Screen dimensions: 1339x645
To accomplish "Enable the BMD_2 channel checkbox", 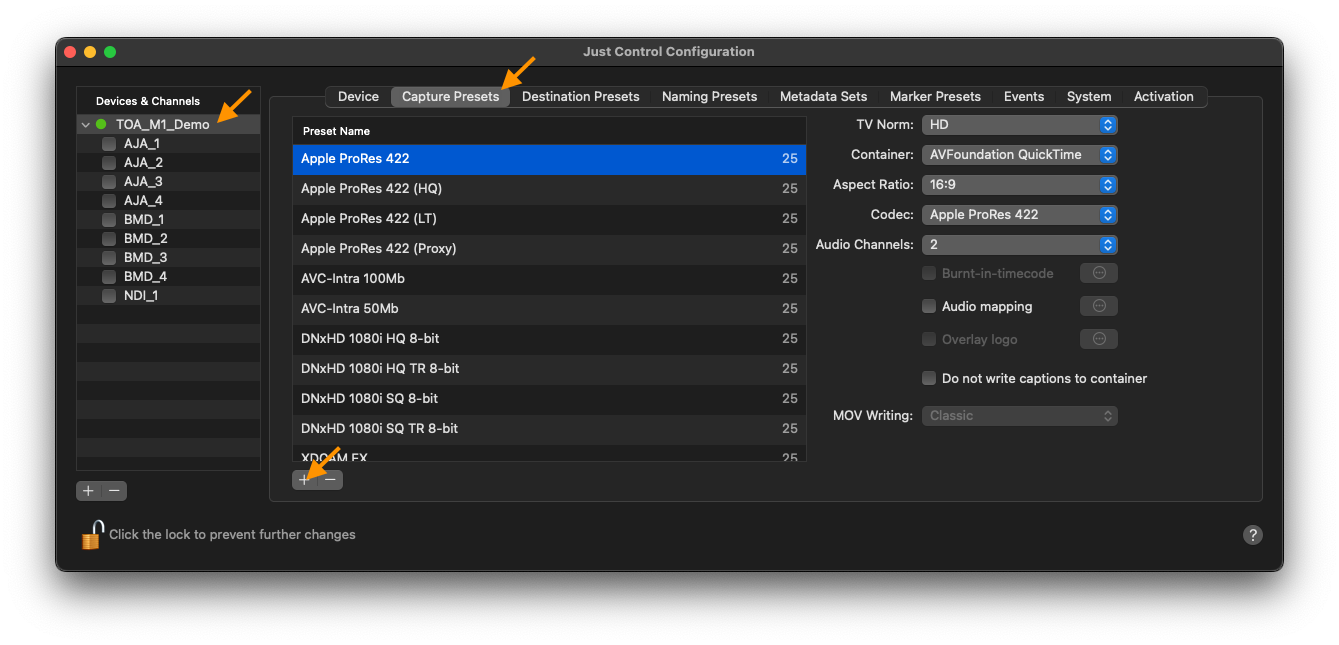I will (x=109, y=239).
